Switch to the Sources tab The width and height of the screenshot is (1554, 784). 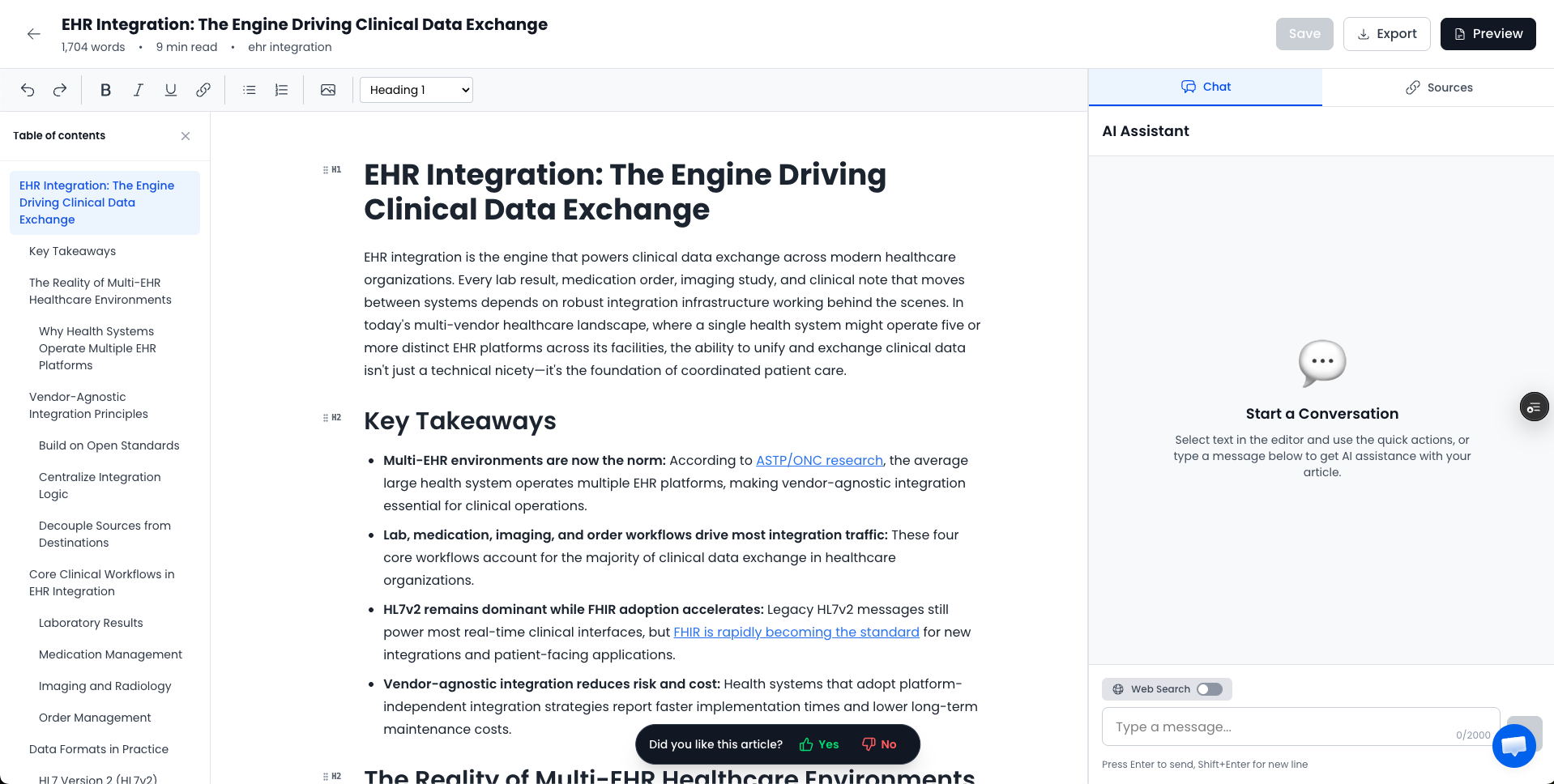point(1438,87)
